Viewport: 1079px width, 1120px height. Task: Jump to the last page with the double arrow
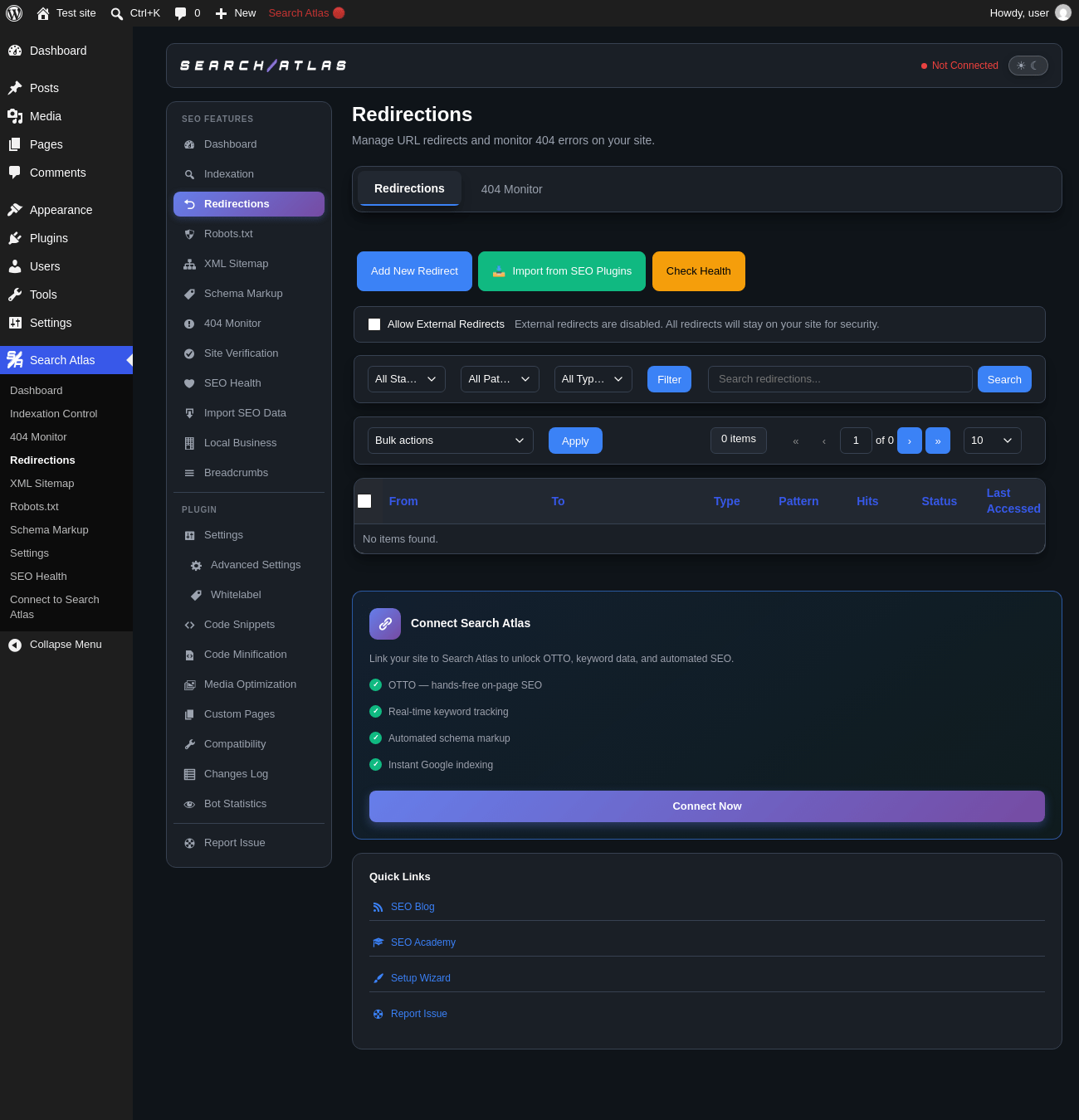coord(938,441)
